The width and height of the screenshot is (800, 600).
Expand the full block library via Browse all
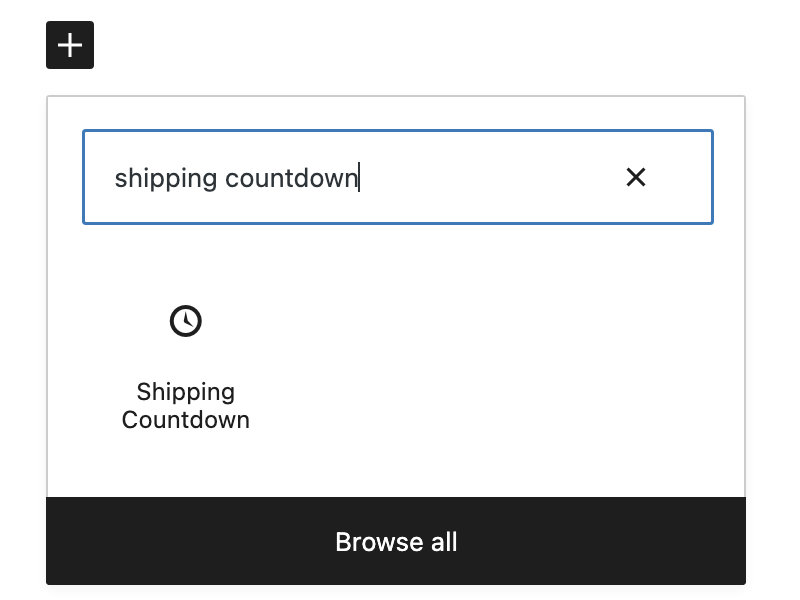coord(396,541)
